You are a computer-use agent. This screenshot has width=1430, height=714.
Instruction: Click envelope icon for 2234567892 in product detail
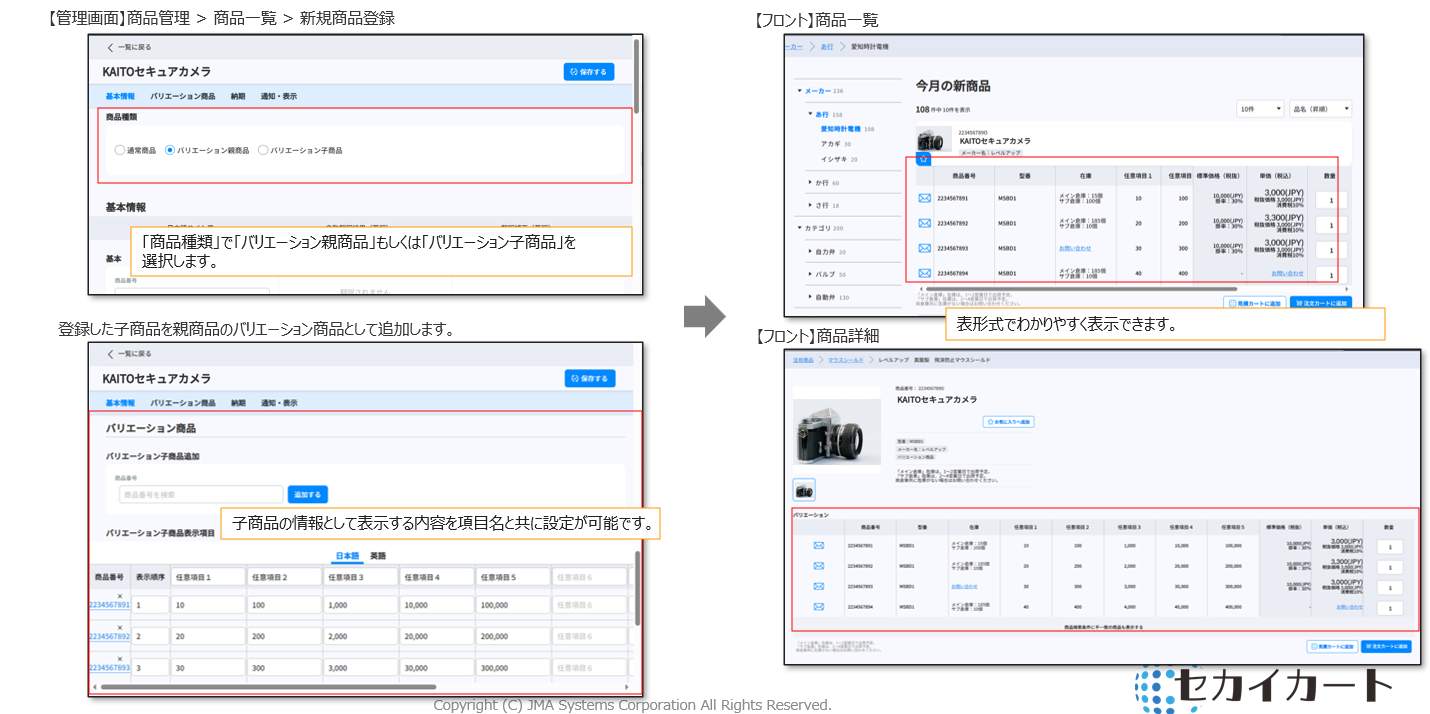point(818,566)
